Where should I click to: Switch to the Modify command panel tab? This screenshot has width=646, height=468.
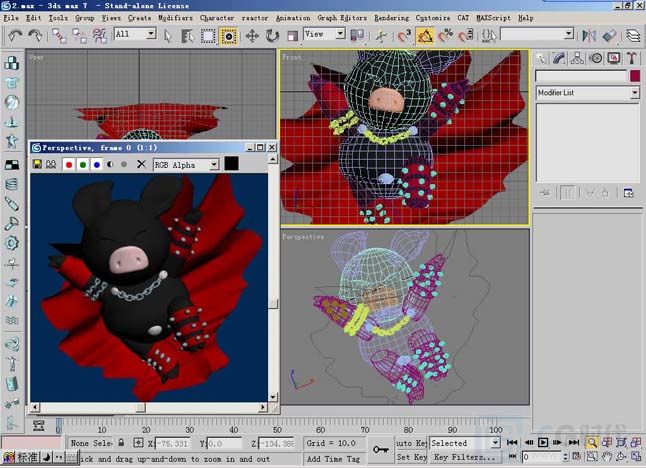tap(559, 58)
